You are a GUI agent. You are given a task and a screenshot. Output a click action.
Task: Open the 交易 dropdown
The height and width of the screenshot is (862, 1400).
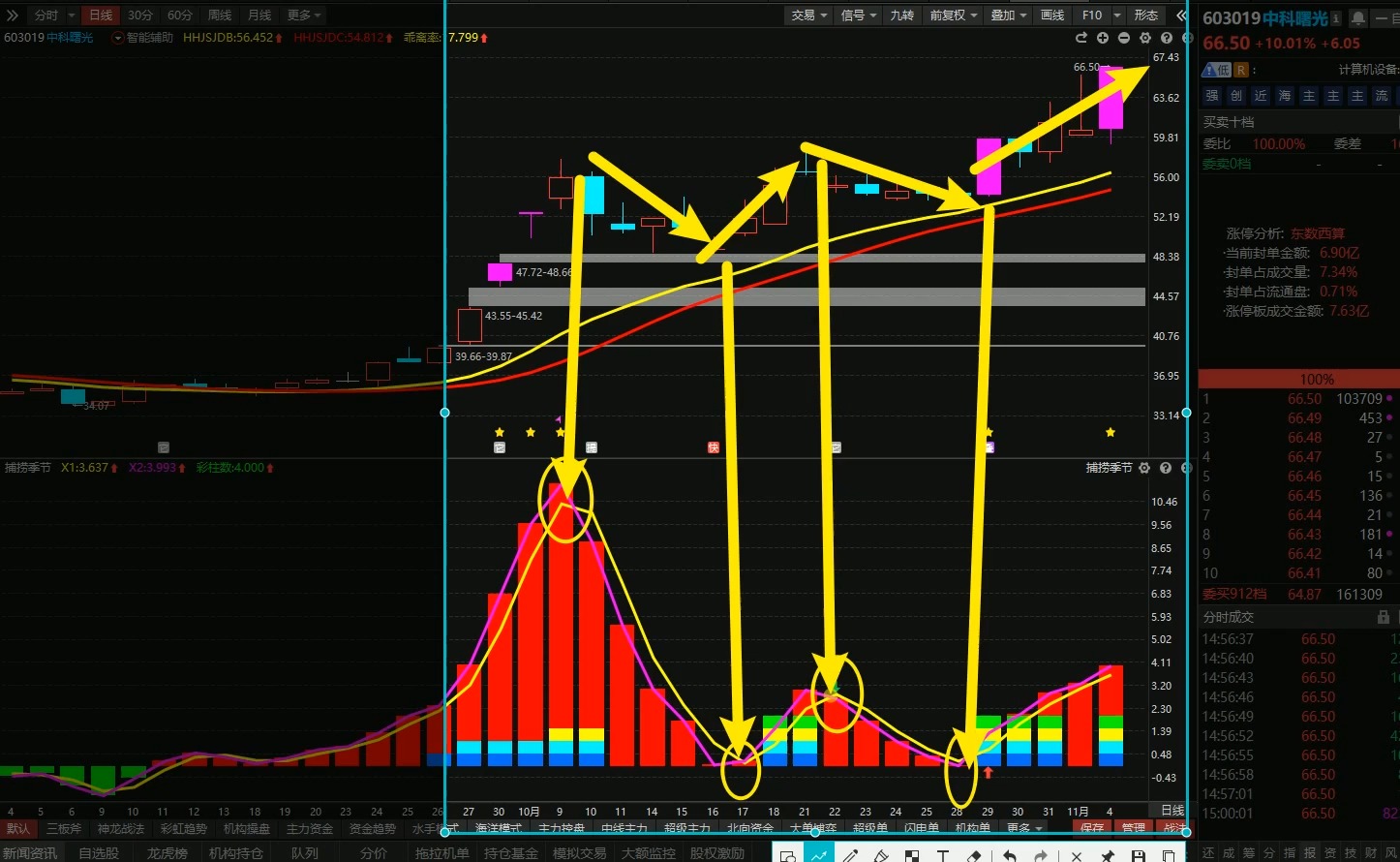(809, 15)
